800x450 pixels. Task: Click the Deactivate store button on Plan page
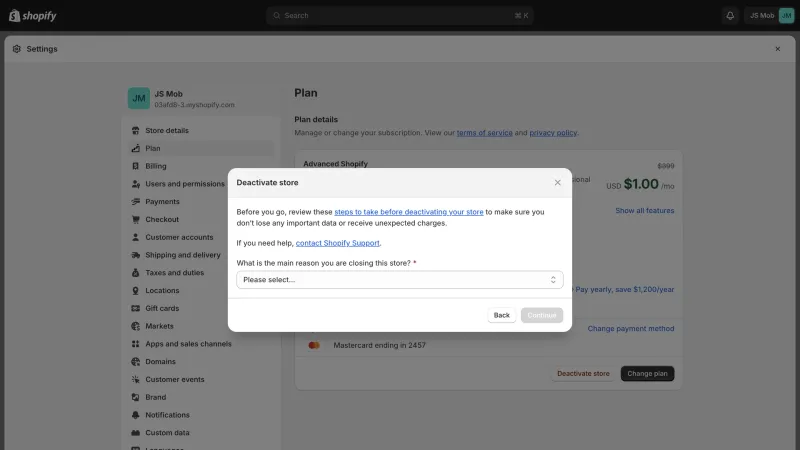point(583,373)
